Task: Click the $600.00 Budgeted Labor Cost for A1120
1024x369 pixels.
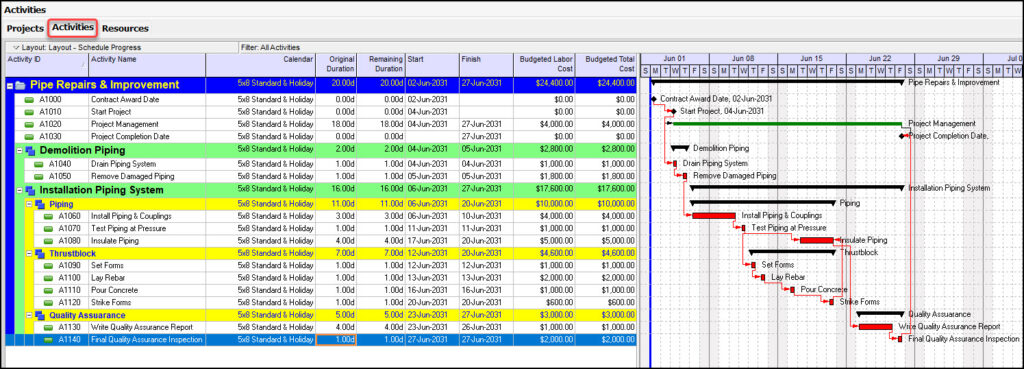Action: tap(545, 303)
